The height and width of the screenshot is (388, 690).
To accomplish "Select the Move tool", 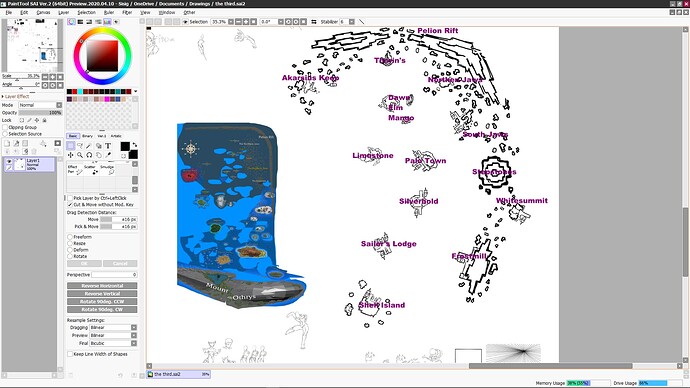I will pos(70,155).
